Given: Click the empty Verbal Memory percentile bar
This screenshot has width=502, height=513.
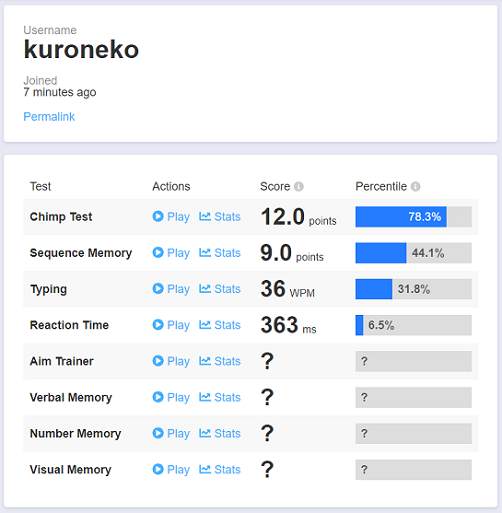Looking at the screenshot, I should [x=413, y=397].
